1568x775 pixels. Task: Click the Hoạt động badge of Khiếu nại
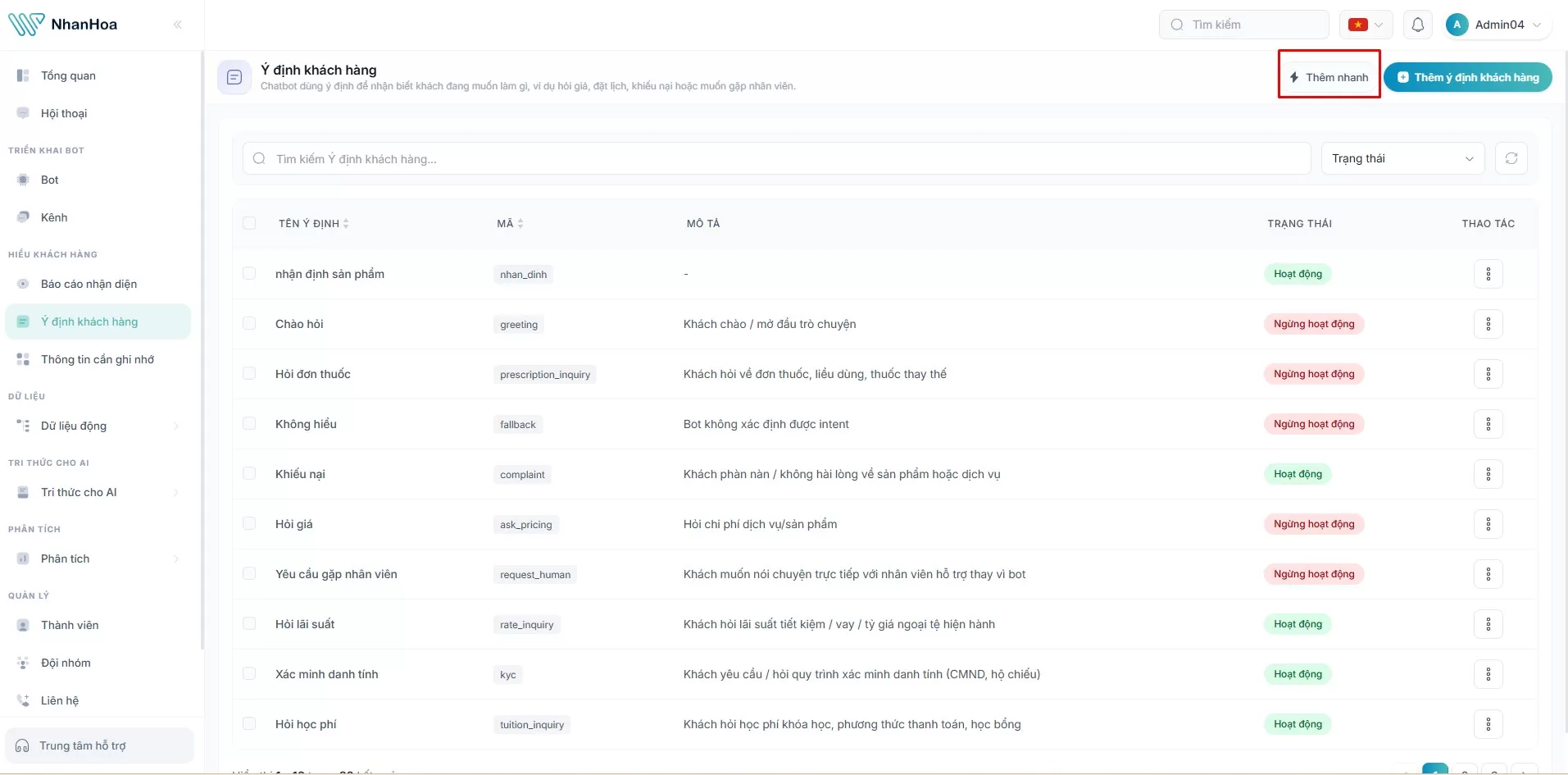[x=1298, y=474]
